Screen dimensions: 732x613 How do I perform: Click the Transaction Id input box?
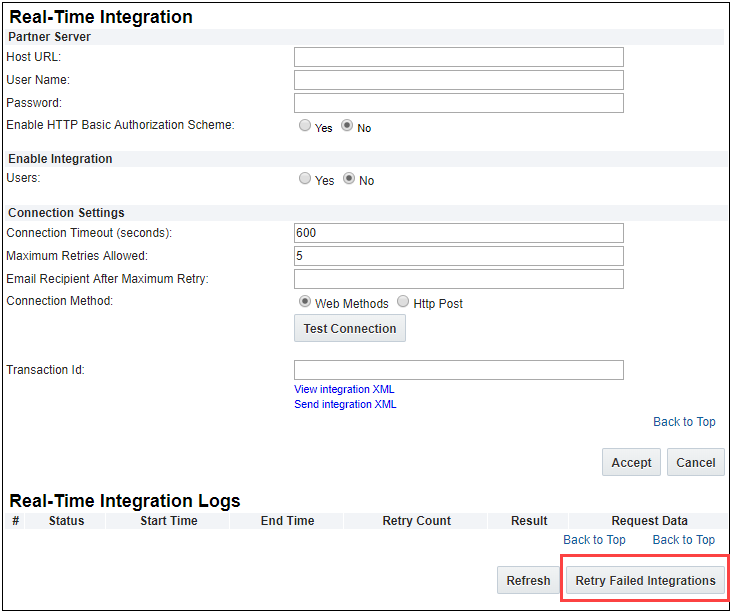pyautogui.click(x=458, y=370)
